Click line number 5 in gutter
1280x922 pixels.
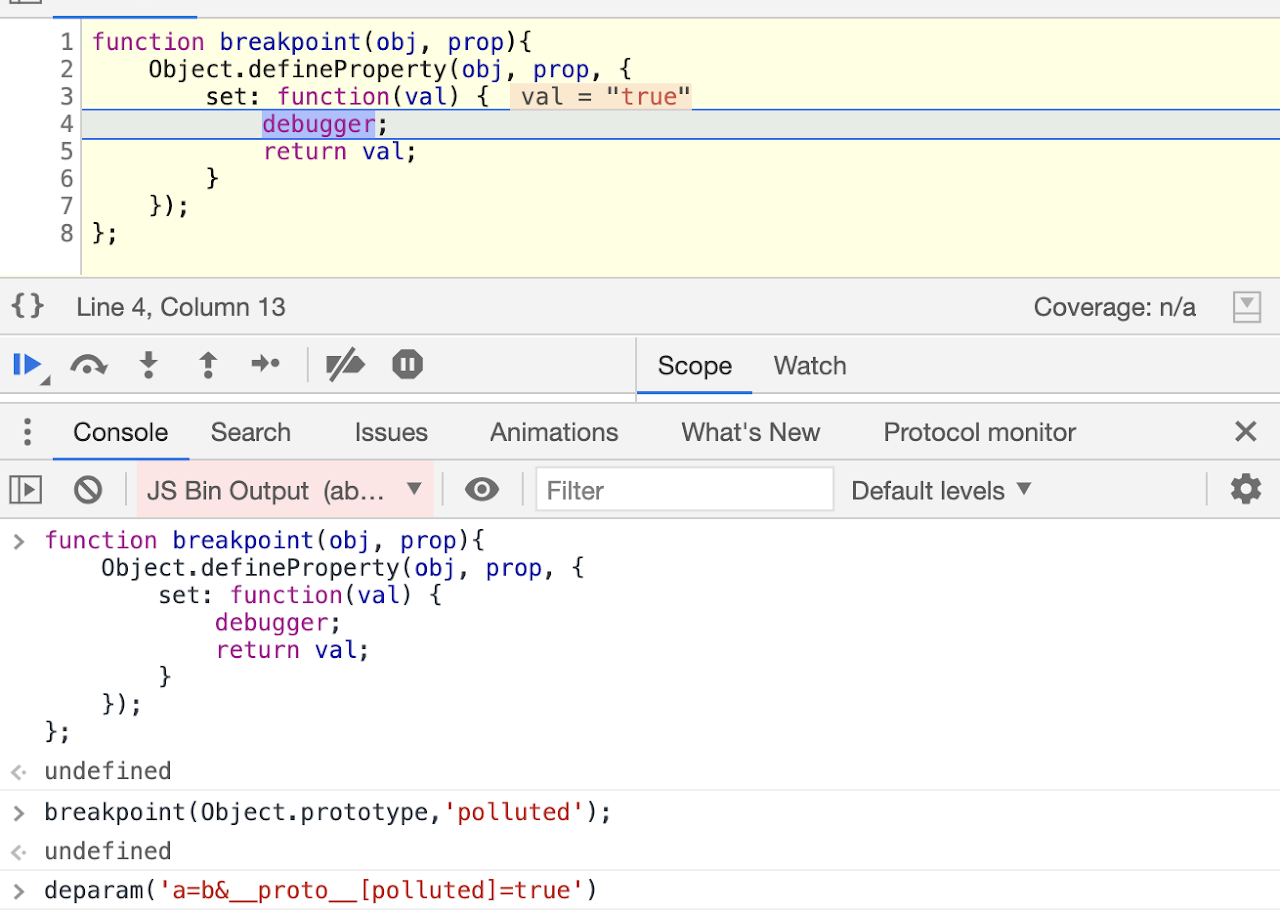[x=66, y=152]
